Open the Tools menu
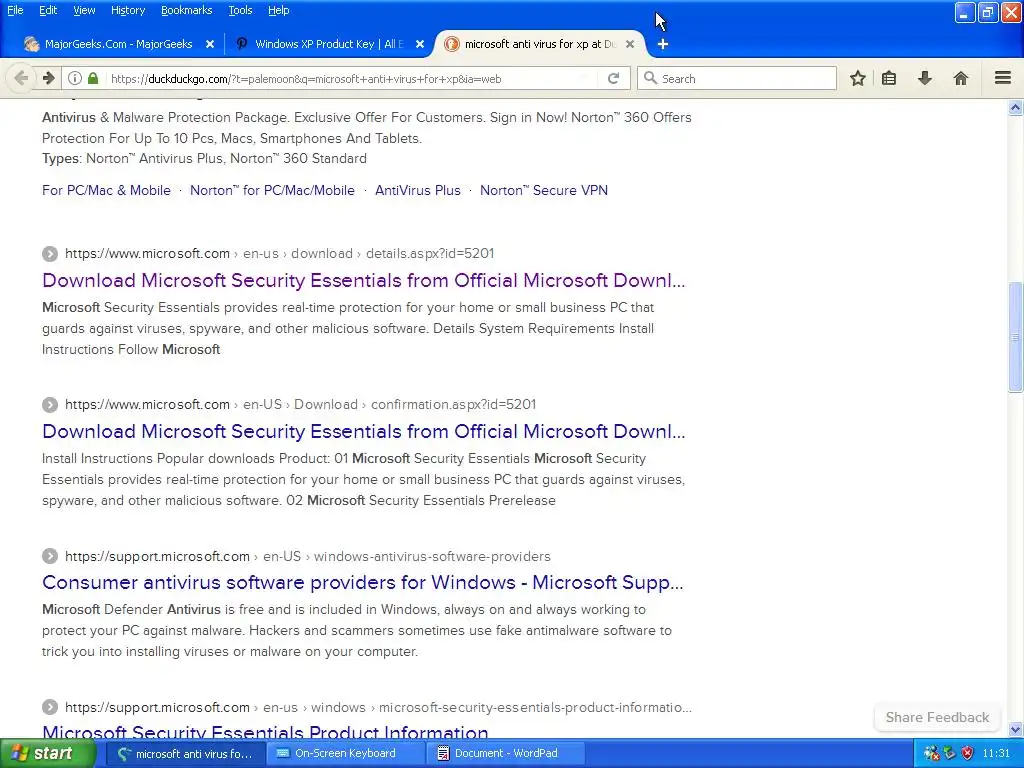The image size is (1024, 768). [x=240, y=10]
